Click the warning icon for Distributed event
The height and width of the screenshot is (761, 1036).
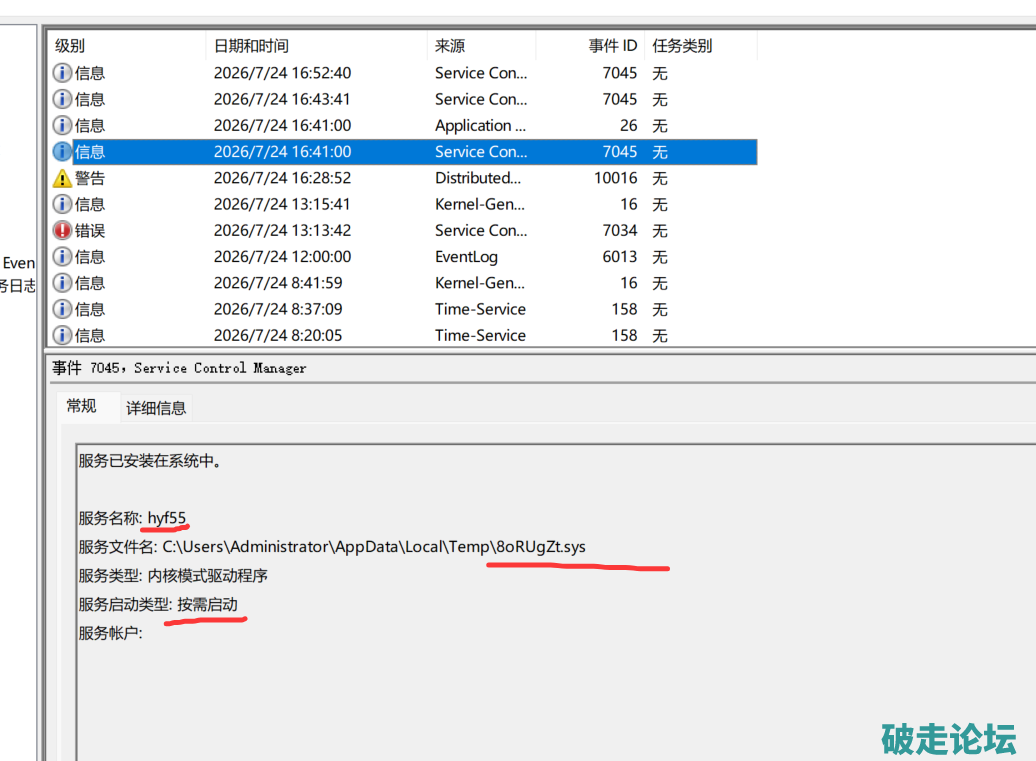(x=62, y=178)
